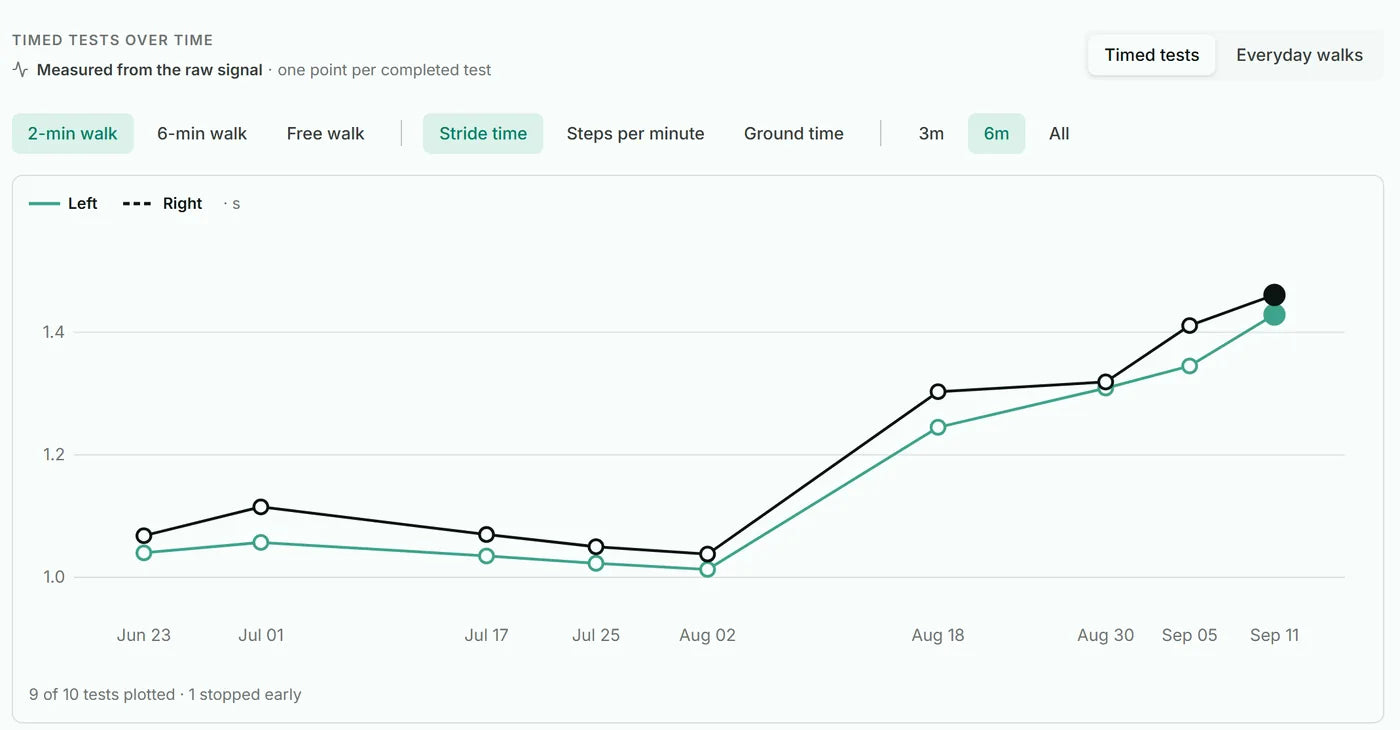Show the Steps per minute metric
Image resolution: width=1400 pixels, height=730 pixels.
click(x=635, y=133)
